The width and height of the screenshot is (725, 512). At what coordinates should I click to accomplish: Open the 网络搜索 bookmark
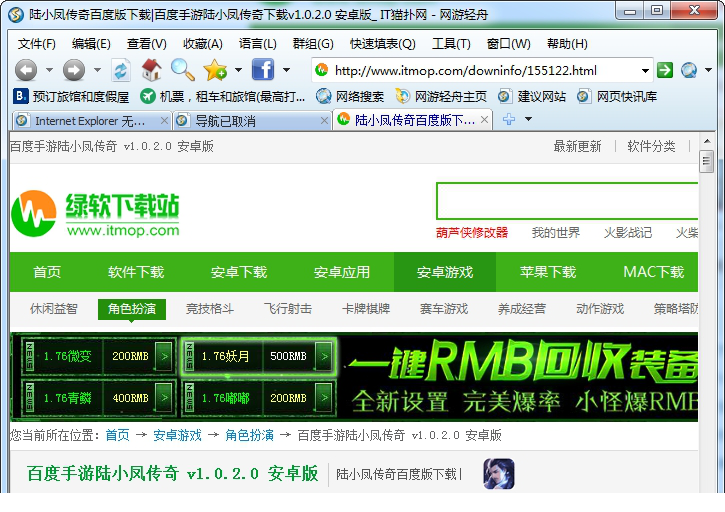pos(350,96)
